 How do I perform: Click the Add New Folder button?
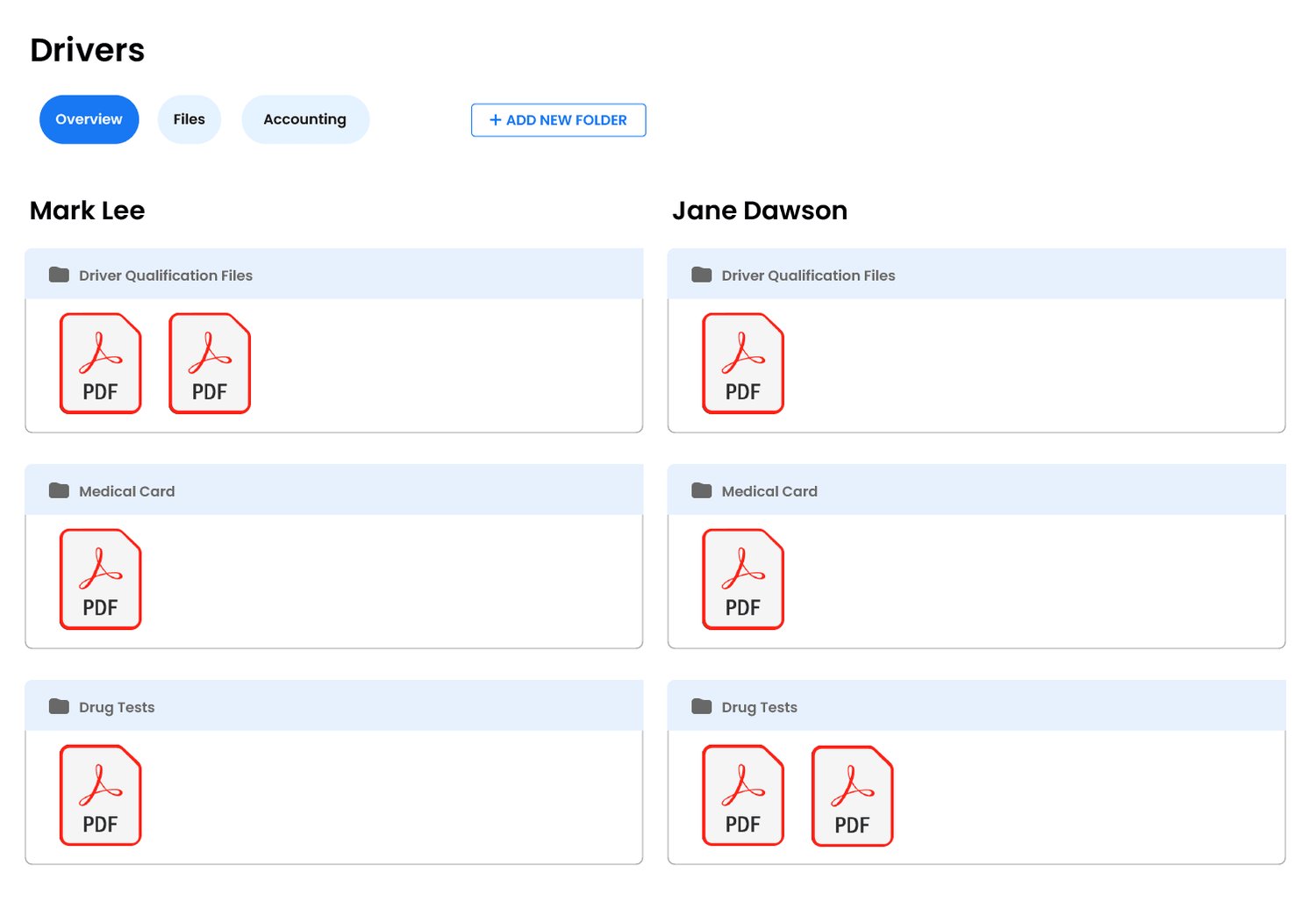558,120
